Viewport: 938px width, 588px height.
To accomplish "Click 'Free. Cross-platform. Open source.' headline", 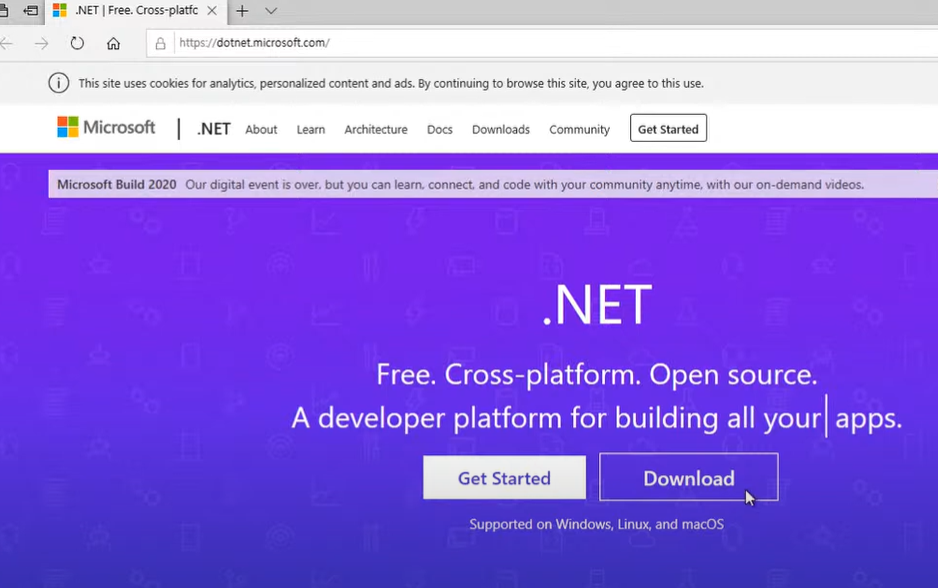I will coord(596,374).
